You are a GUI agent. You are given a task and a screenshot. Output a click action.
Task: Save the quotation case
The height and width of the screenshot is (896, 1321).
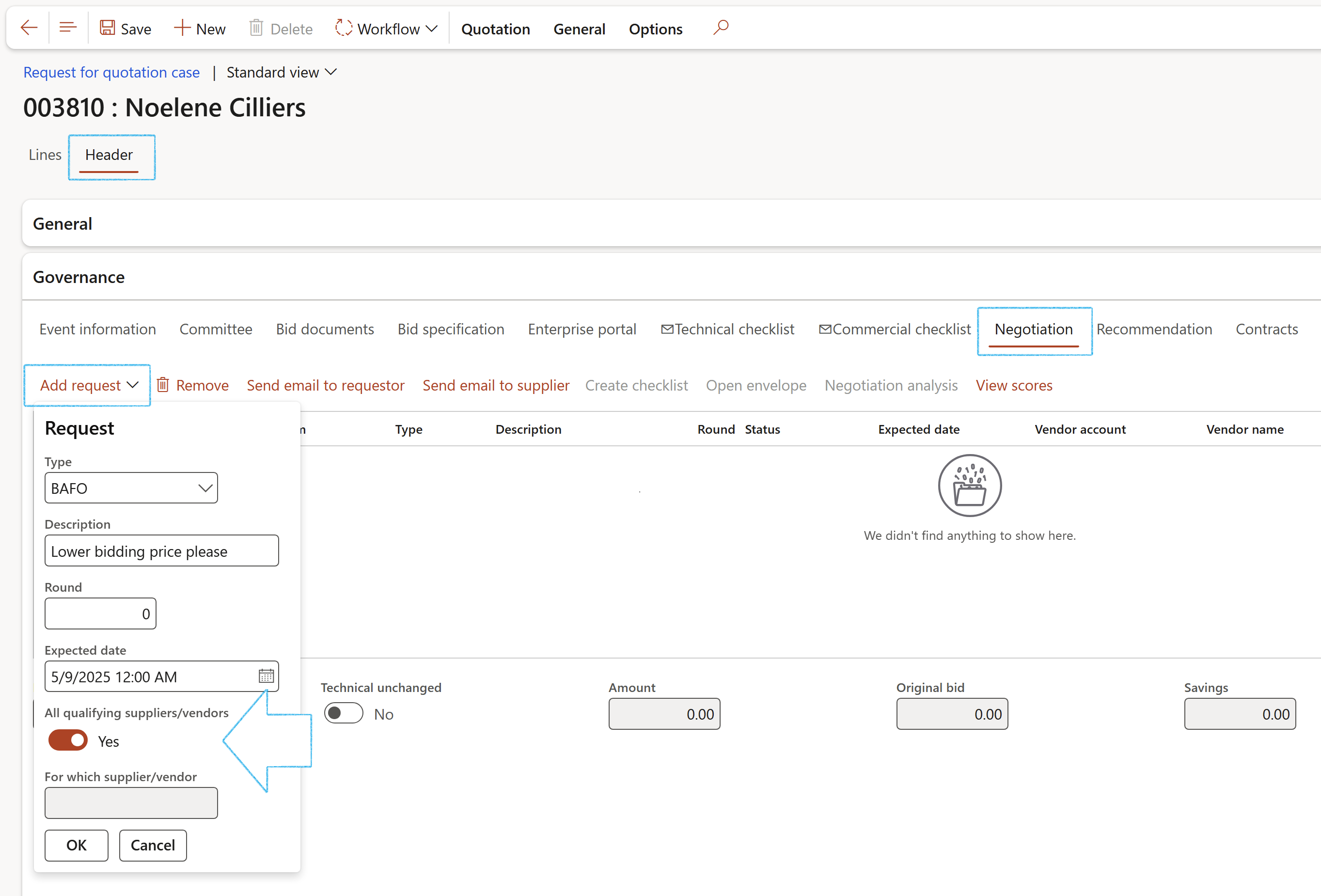[x=126, y=29]
